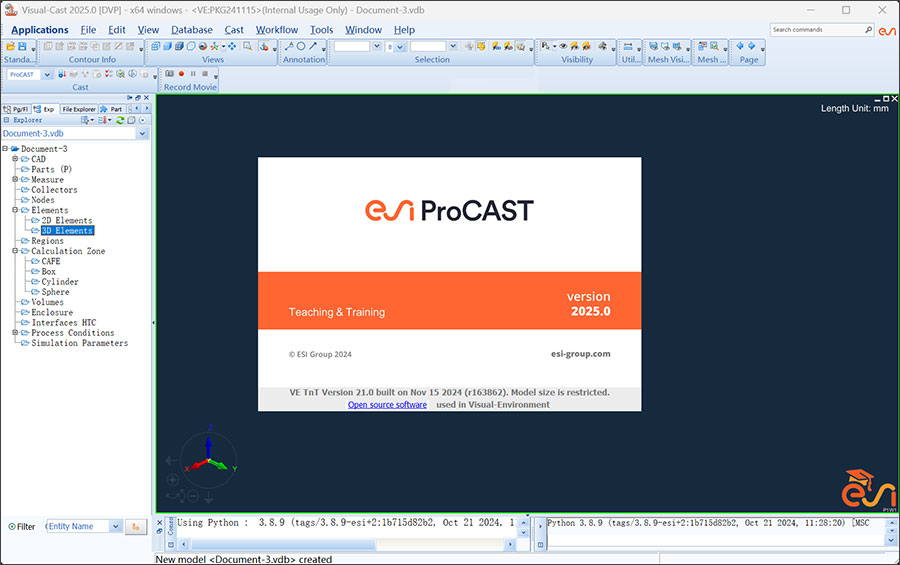
Task: Click the right blue arrow in Page toolbar
Action: (x=751, y=46)
